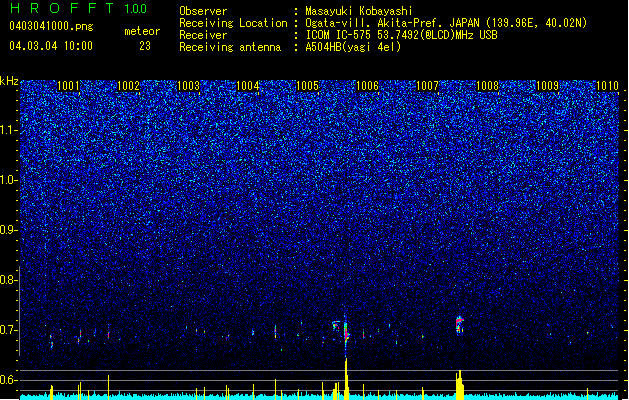Click the 0.9 kHz axis label
The width and height of the screenshot is (629, 400).
[9, 230]
